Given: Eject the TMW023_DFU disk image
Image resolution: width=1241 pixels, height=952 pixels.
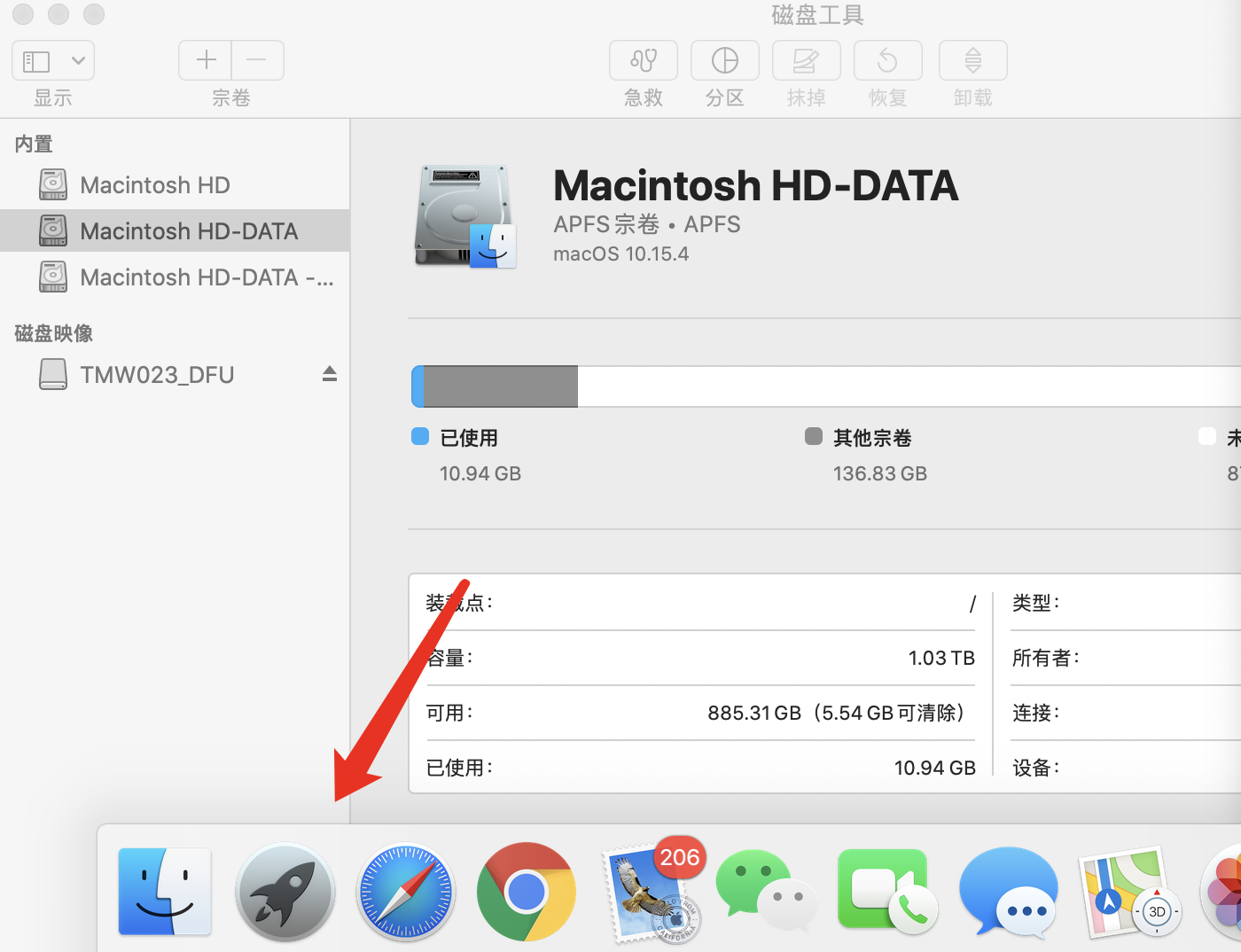Looking at the screenshot, I should pyautogui.click(x=330, y=374).
